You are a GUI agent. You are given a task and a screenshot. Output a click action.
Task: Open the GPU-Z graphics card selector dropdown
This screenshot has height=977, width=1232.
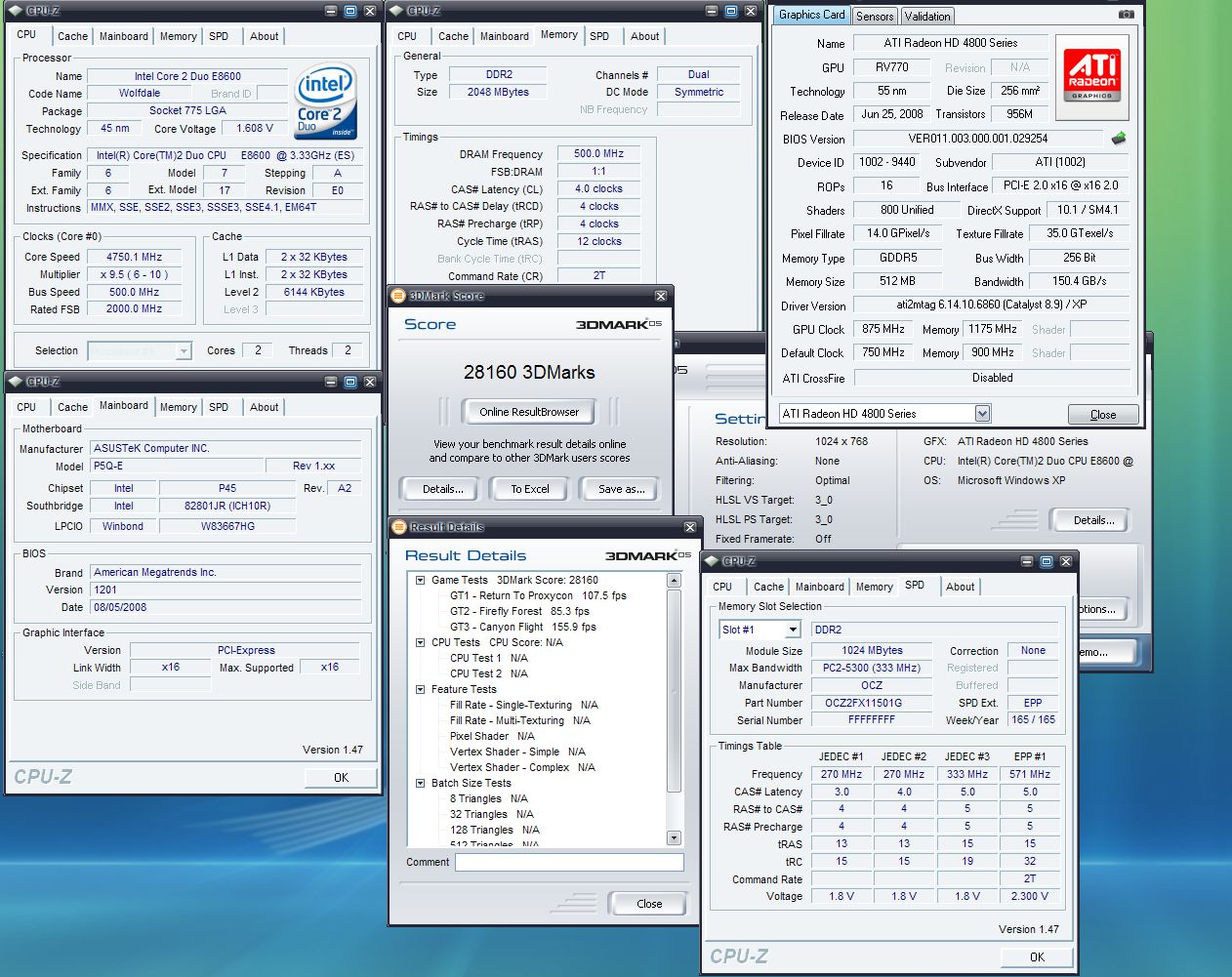coord(982,413)
